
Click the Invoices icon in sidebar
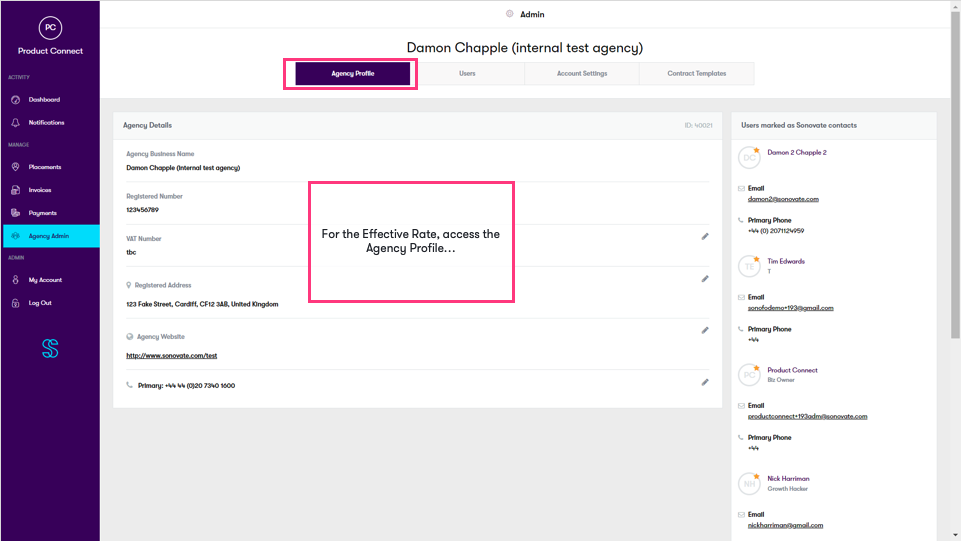pos(16,190)
